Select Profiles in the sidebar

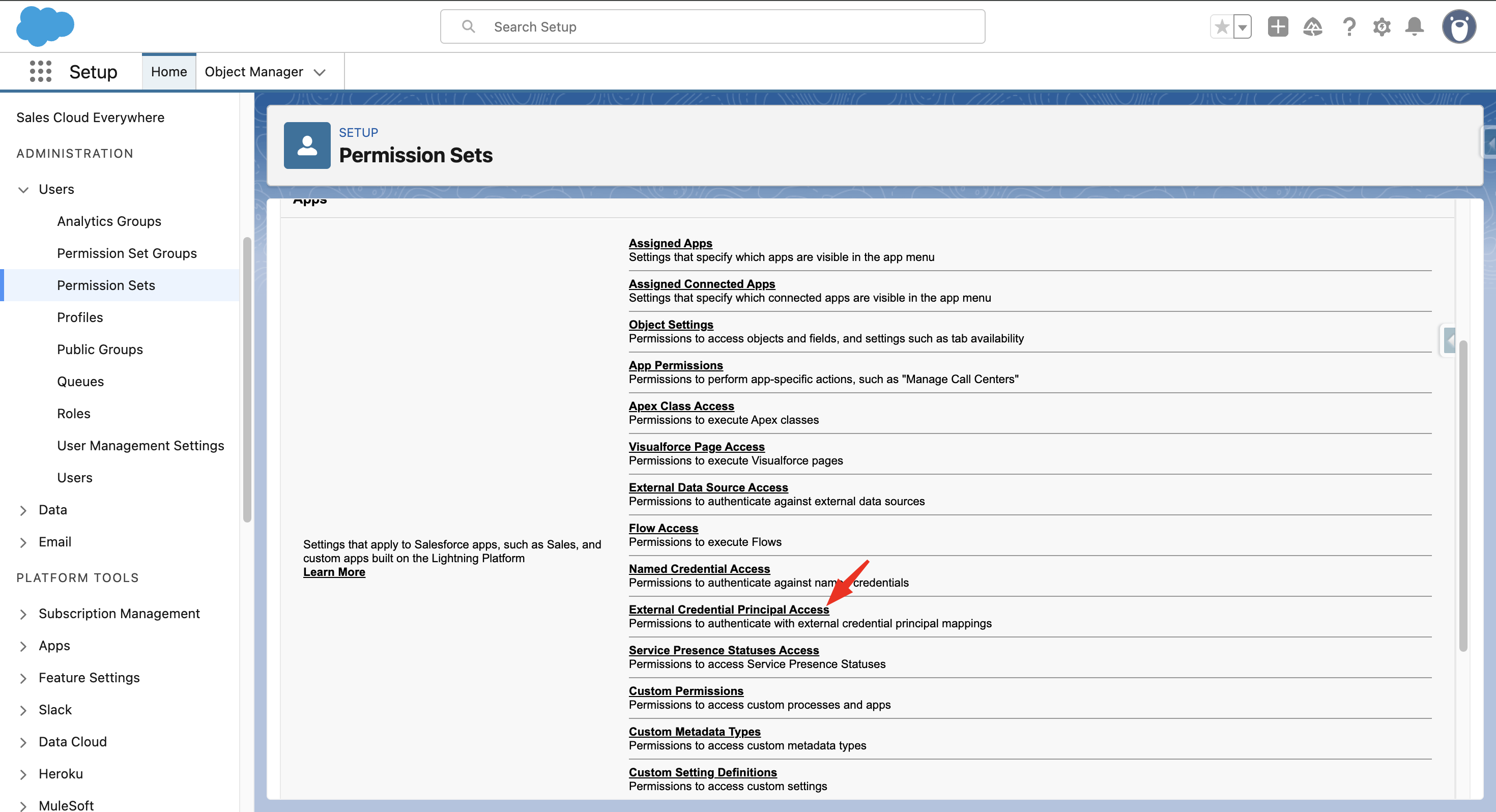pos(79,317)
